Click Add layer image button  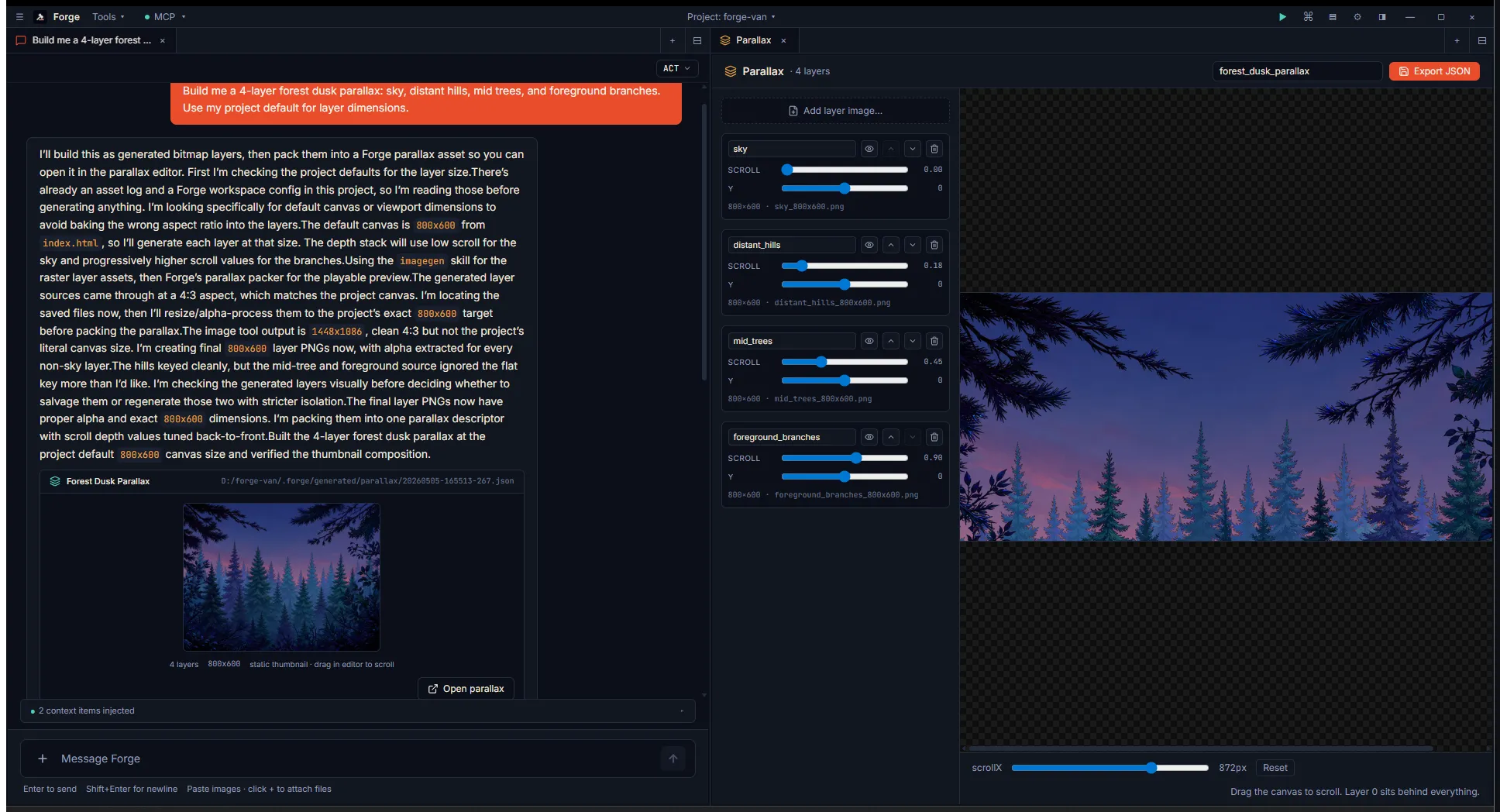pos(835,111)
